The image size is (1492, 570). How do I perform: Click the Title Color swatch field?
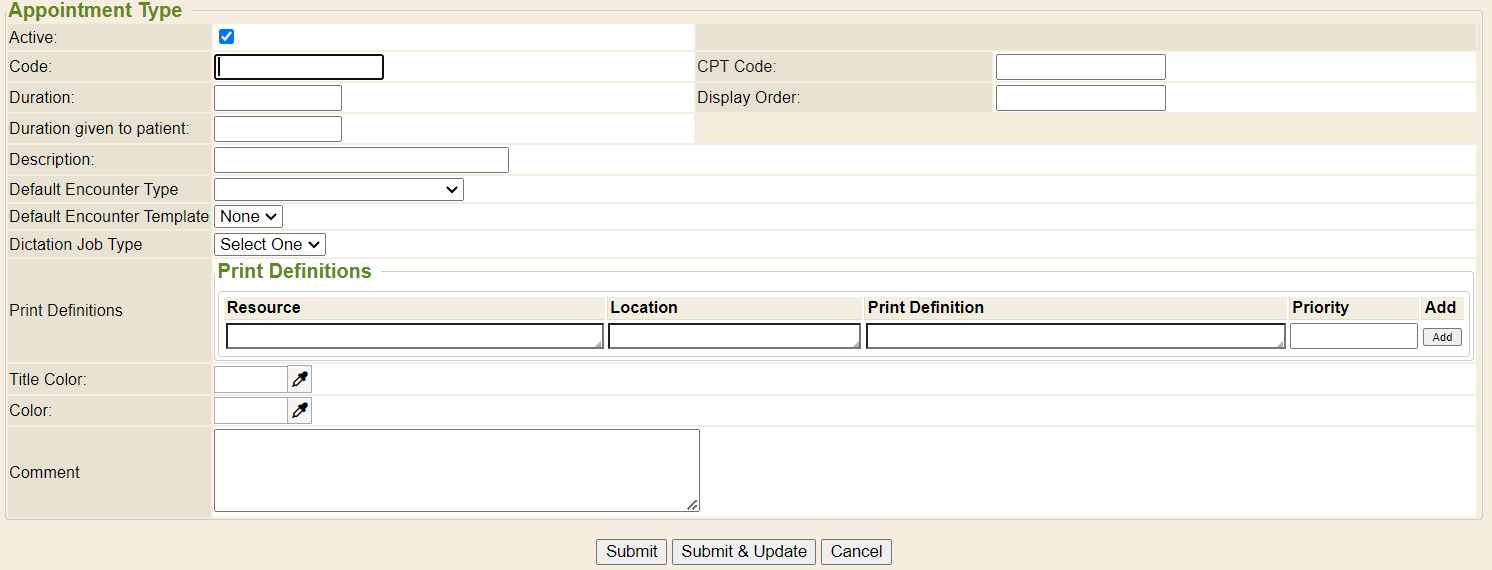coord(251,379)
